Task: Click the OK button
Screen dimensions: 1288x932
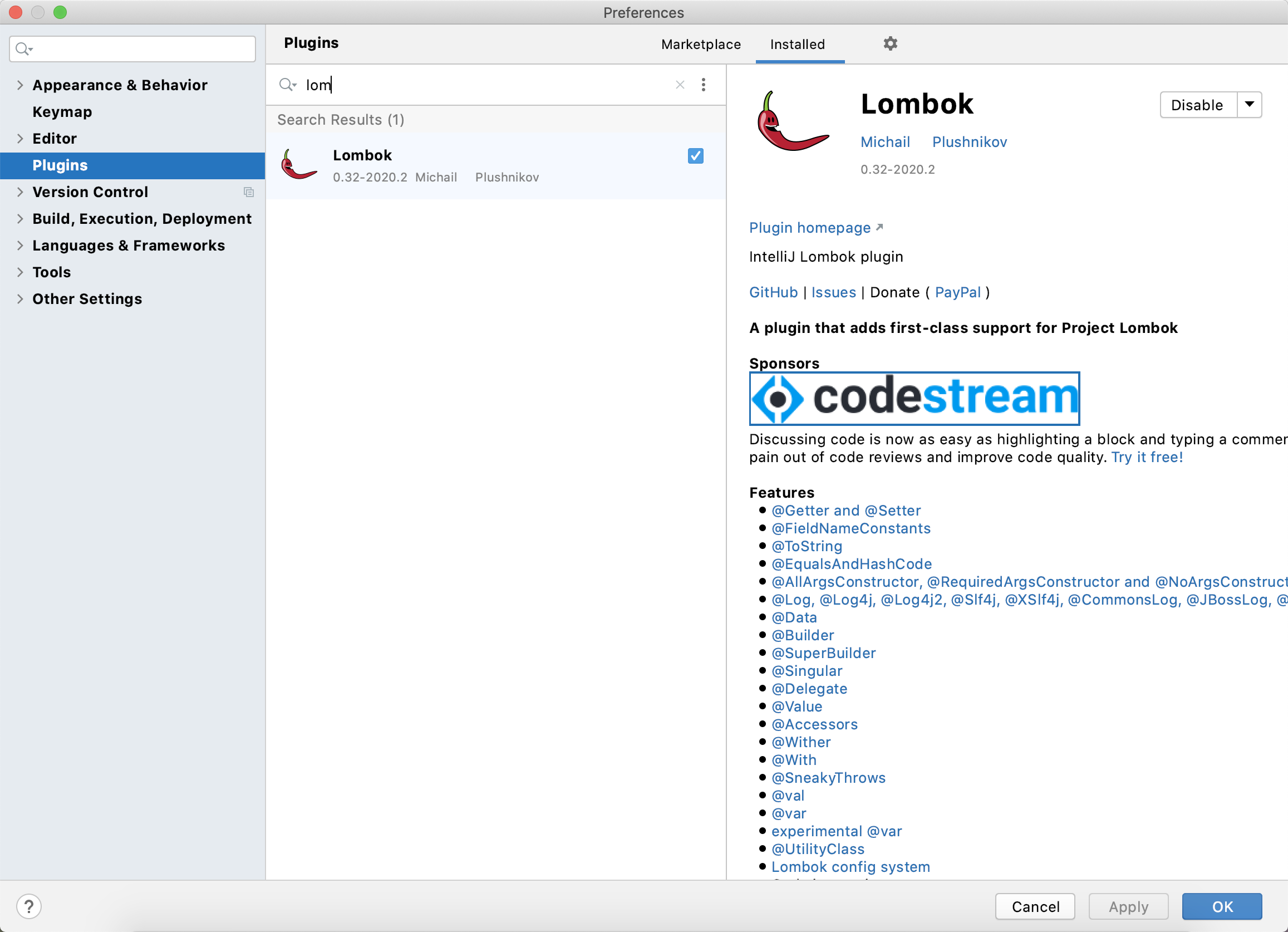Action: [1221, 906]
